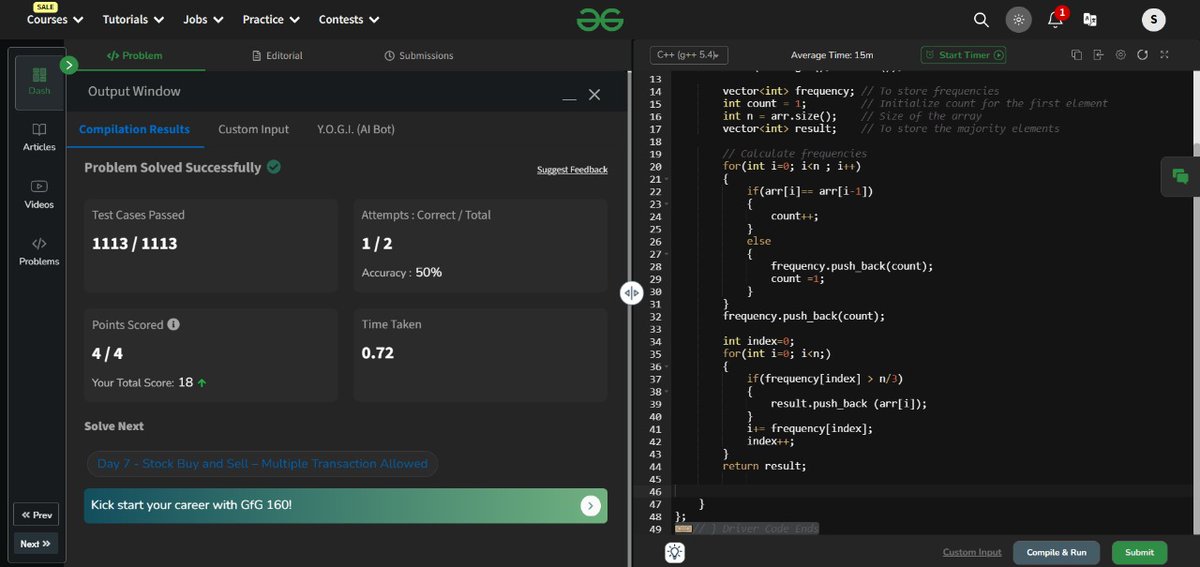Collapse the code fold at line 36
This screenshot has height=567, width=1200.
(x=666, y=367)
